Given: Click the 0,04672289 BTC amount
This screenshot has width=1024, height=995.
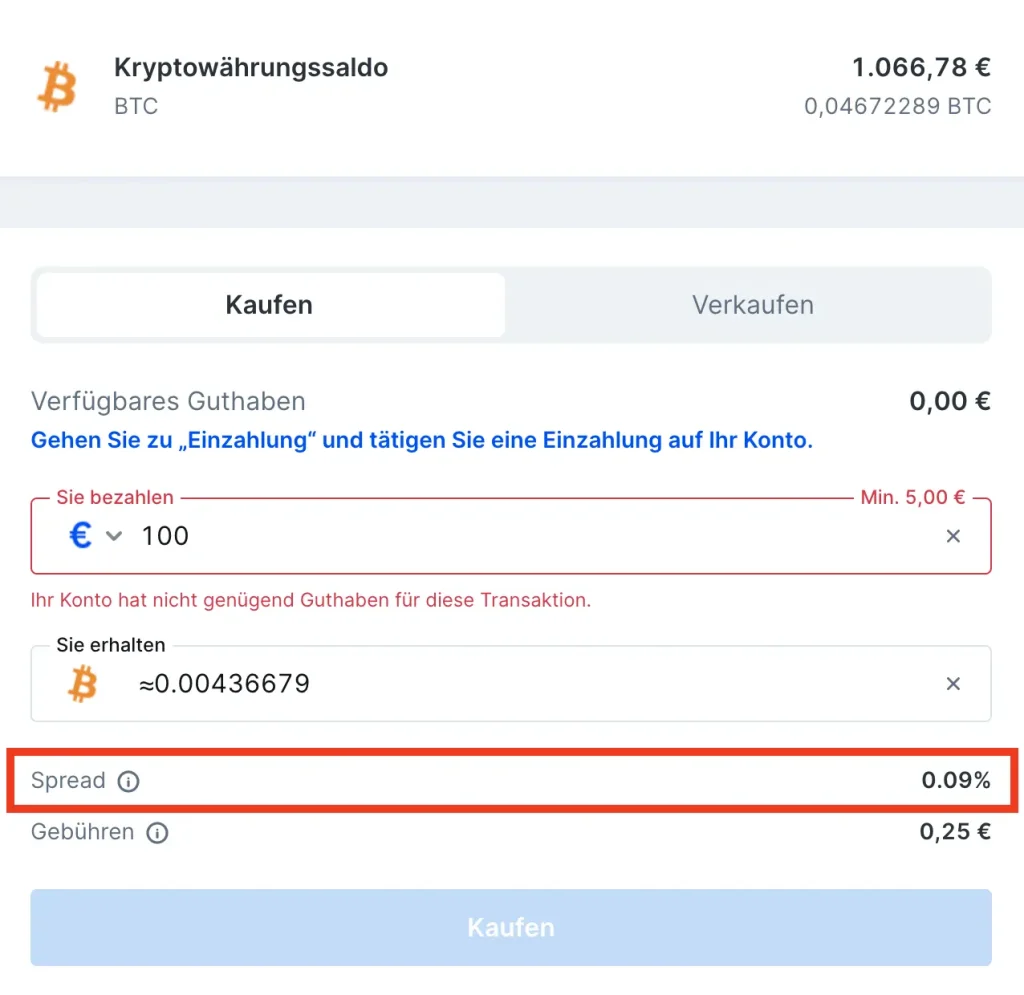Looking at the screenshot, I should click(x=897, y=106).
